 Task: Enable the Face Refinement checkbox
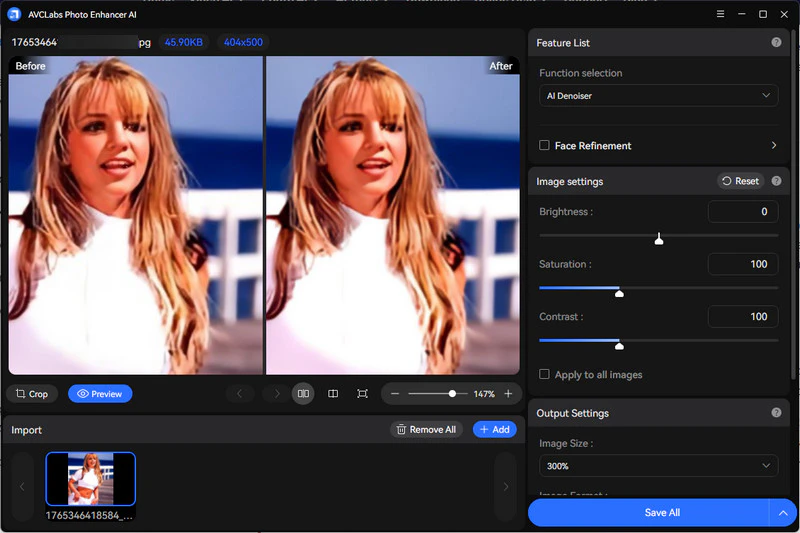click(x=544, y=145)
